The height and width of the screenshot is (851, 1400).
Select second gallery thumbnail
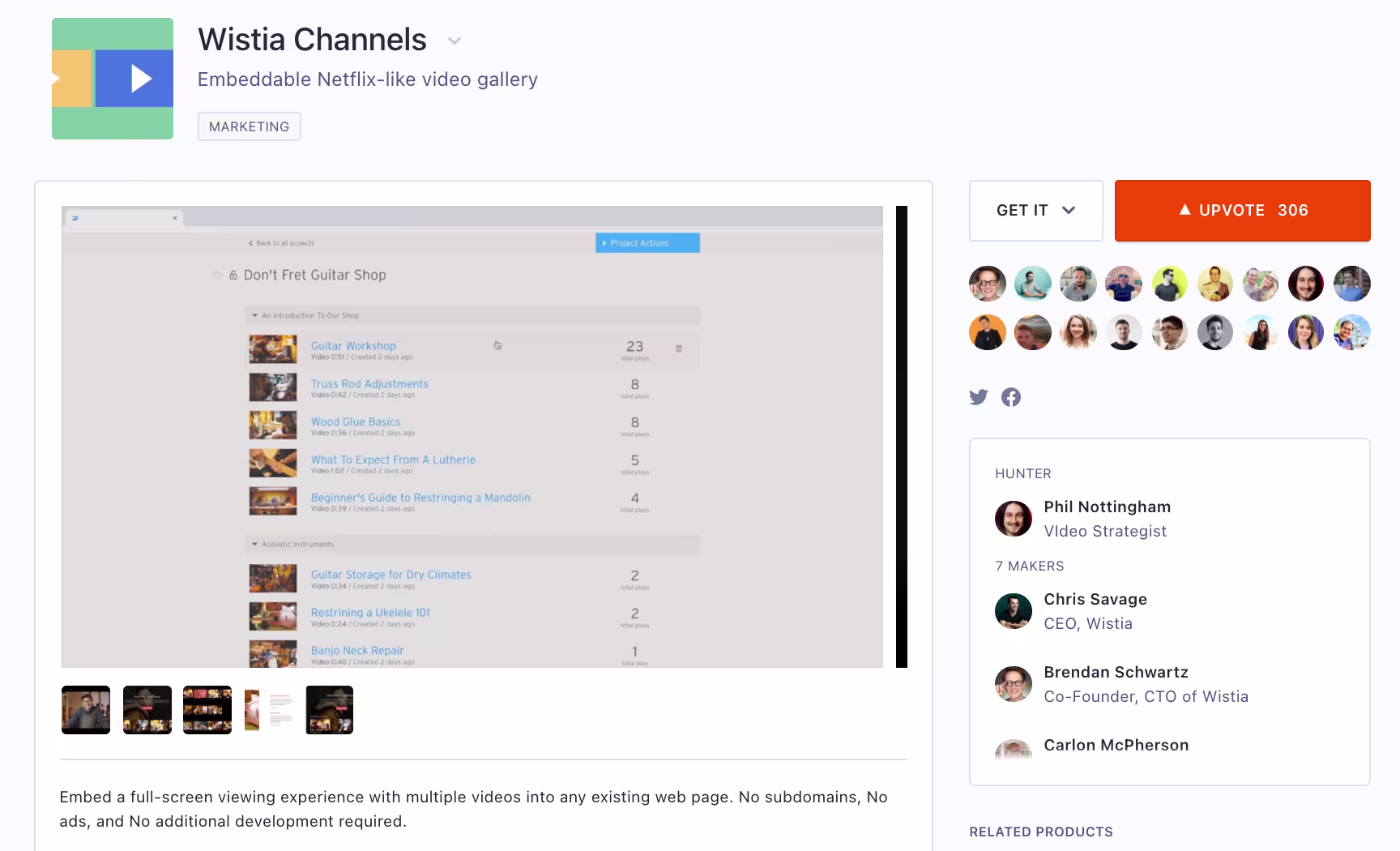pyautogui.click(x=147, y=710)
